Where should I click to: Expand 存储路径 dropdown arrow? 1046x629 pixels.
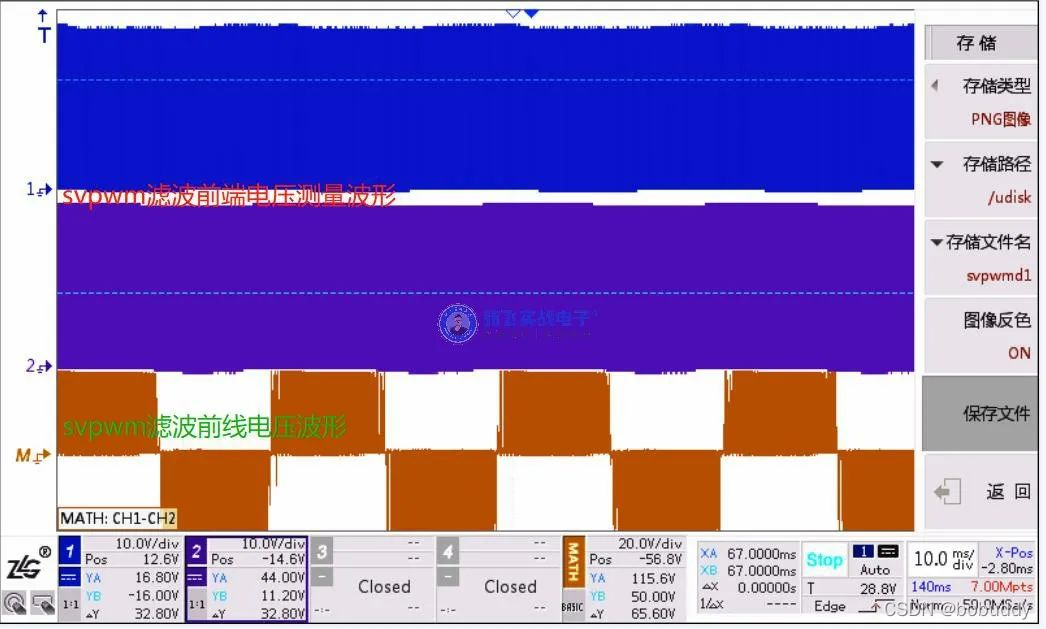[937, 164]
